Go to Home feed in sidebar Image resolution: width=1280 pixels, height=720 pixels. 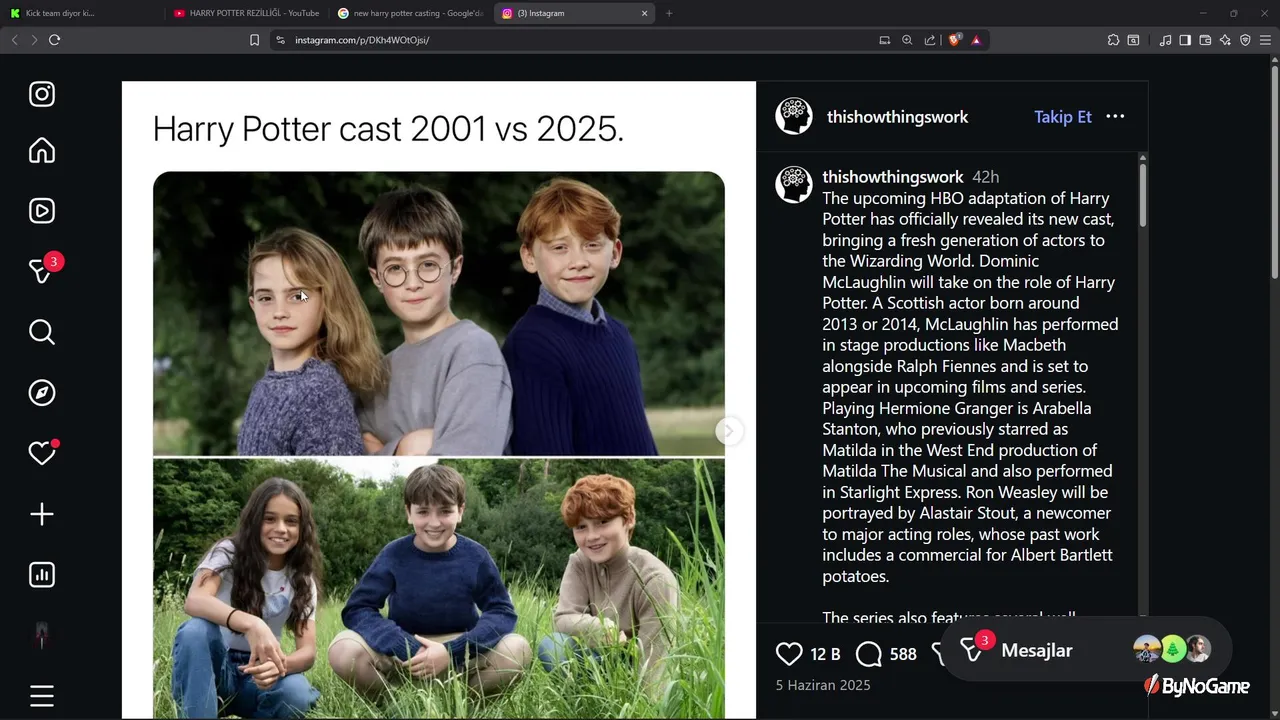click(x=42, y=151)
